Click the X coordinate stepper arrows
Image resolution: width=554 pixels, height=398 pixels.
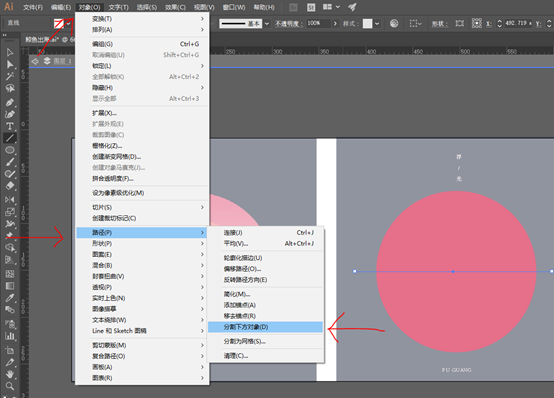pos(499,24)
